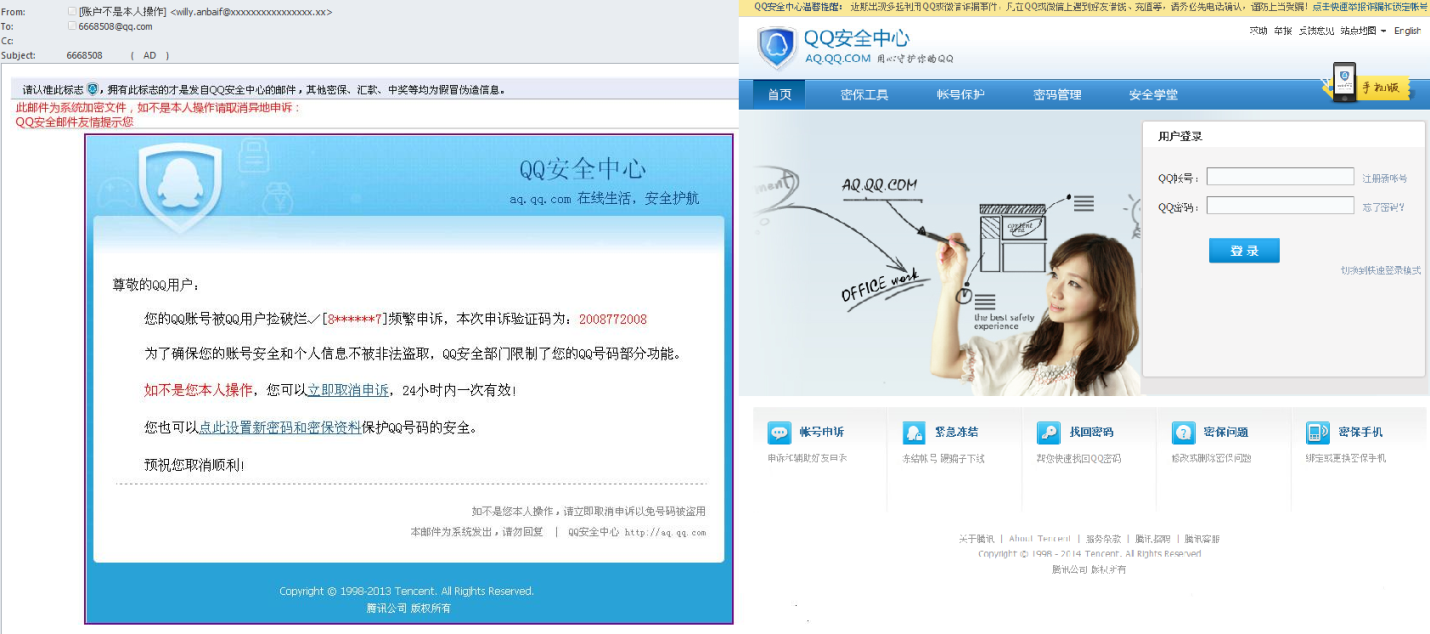Click warning banner's blue report link
The height and width of the screenshot is (634, 1430).
point(1370,6)
